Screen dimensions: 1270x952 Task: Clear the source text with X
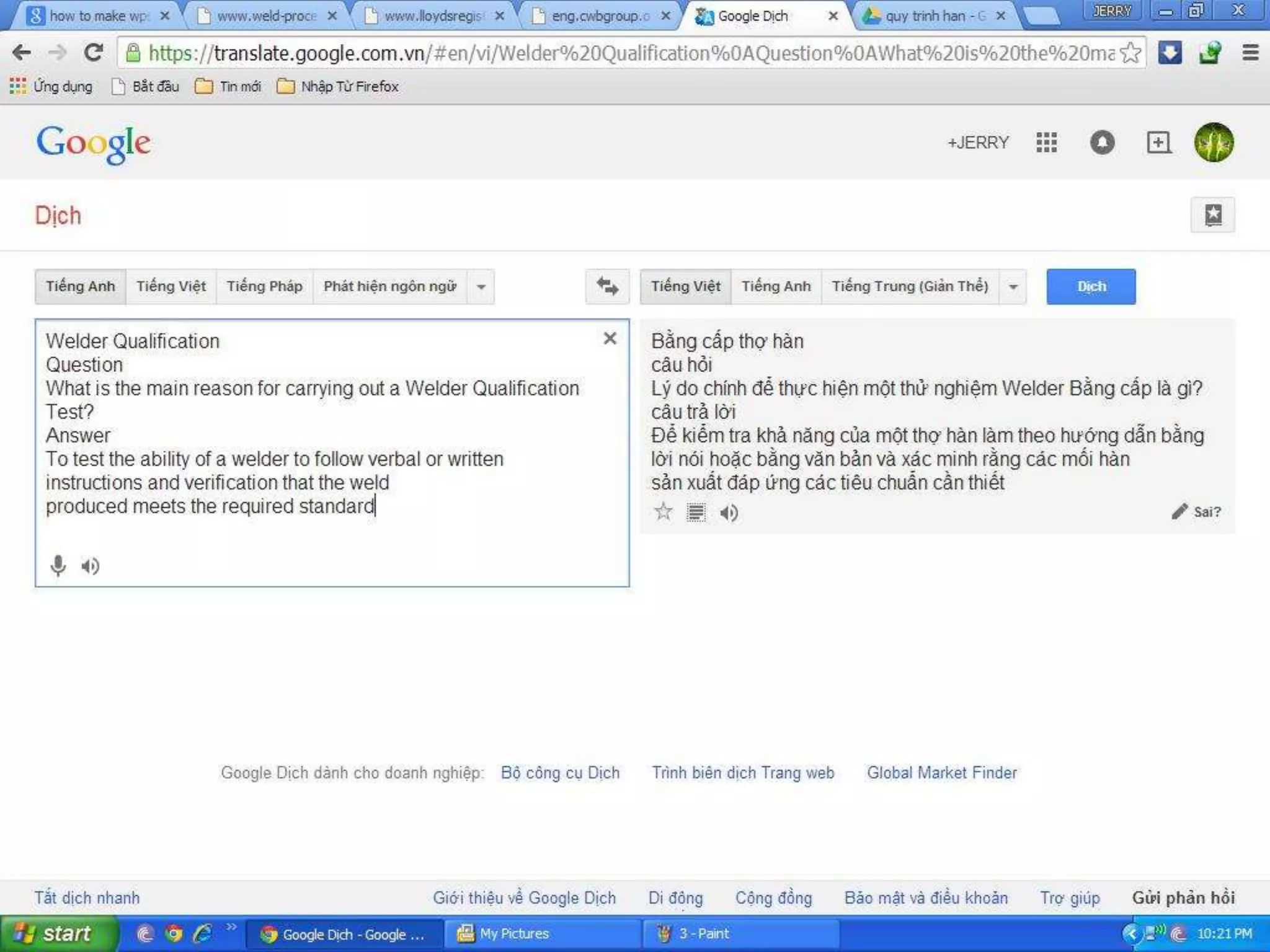click(x=610, y=338)
